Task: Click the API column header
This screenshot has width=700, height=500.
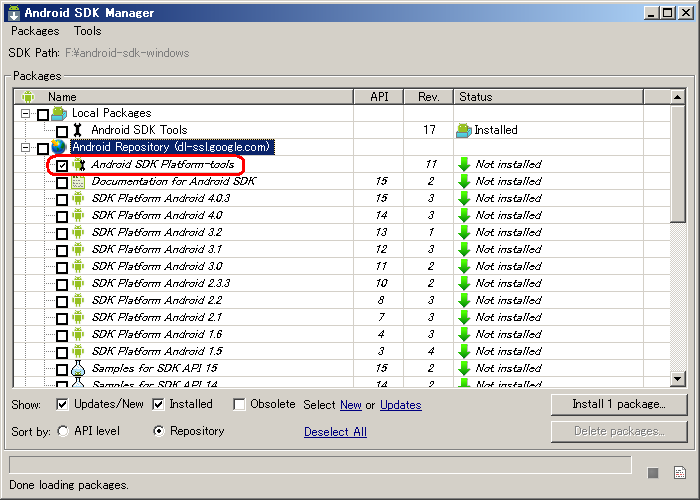Action: coord(379,97)
